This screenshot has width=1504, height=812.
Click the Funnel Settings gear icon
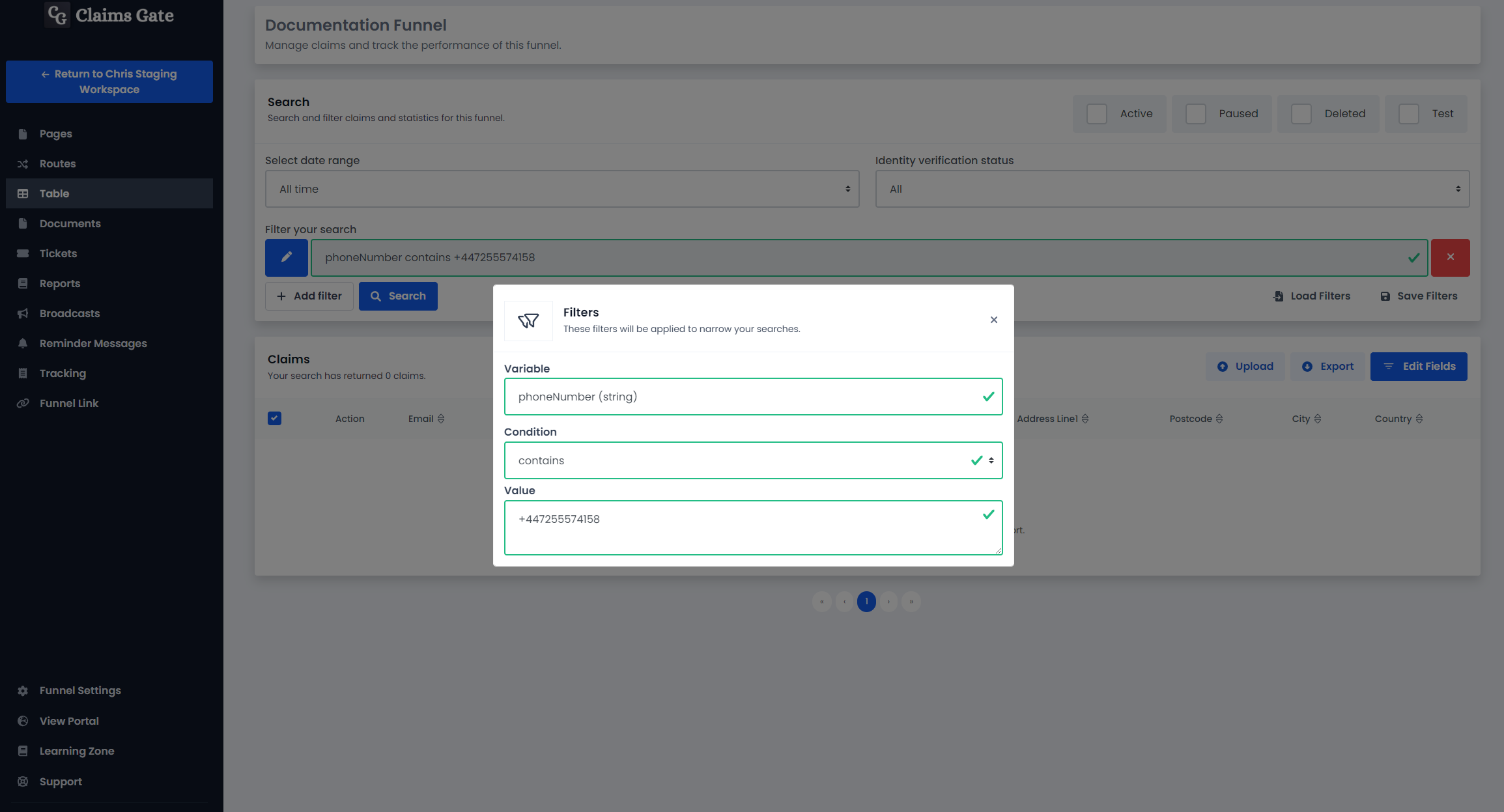23,691
